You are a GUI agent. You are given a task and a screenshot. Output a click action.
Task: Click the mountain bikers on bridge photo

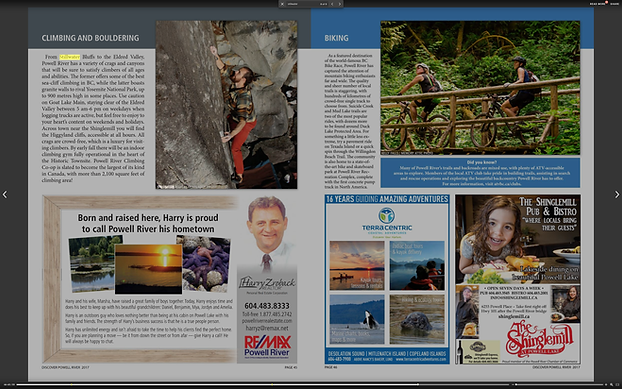tap(480, 88)
